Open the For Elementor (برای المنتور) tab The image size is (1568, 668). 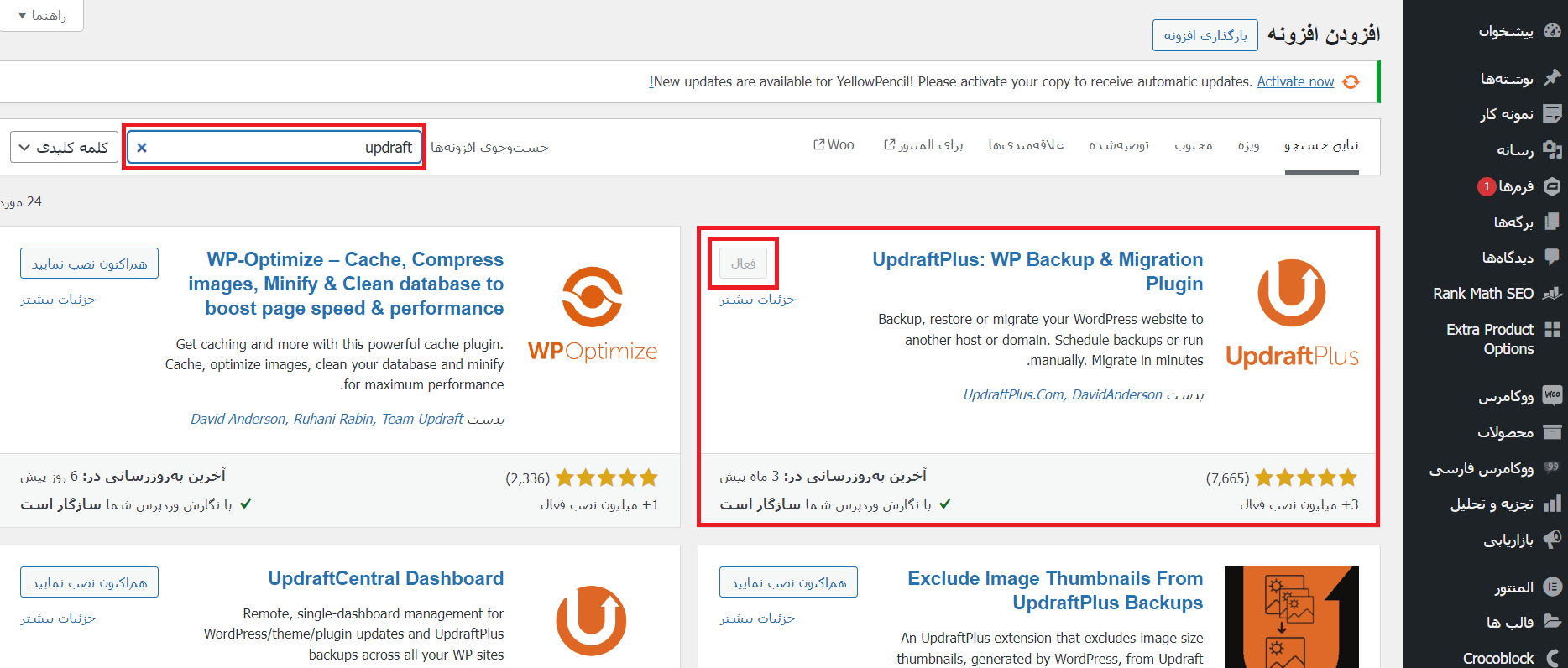click(923, 145)
